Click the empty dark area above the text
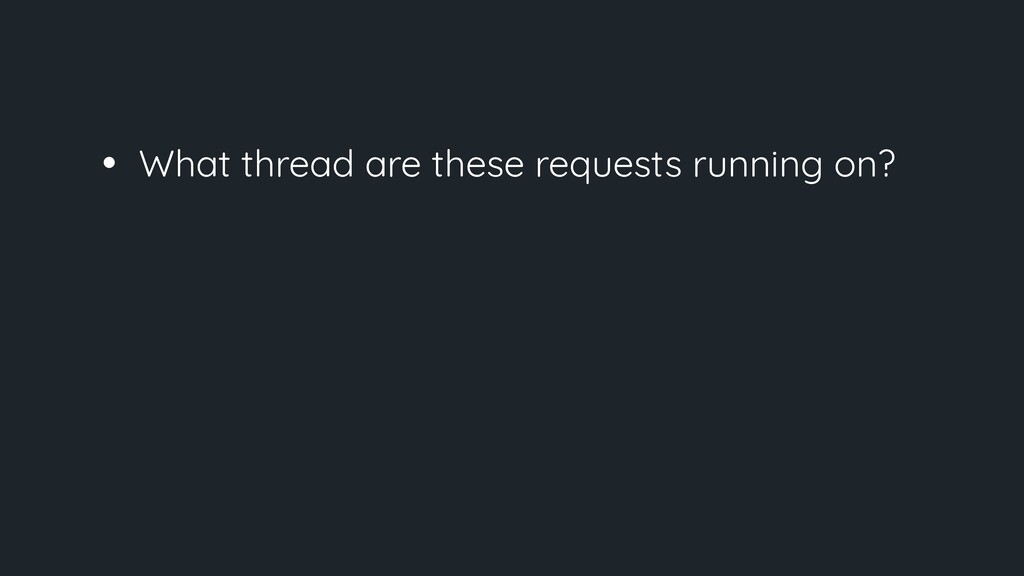This screenshot has height=576, width=1024. [512, 70]
